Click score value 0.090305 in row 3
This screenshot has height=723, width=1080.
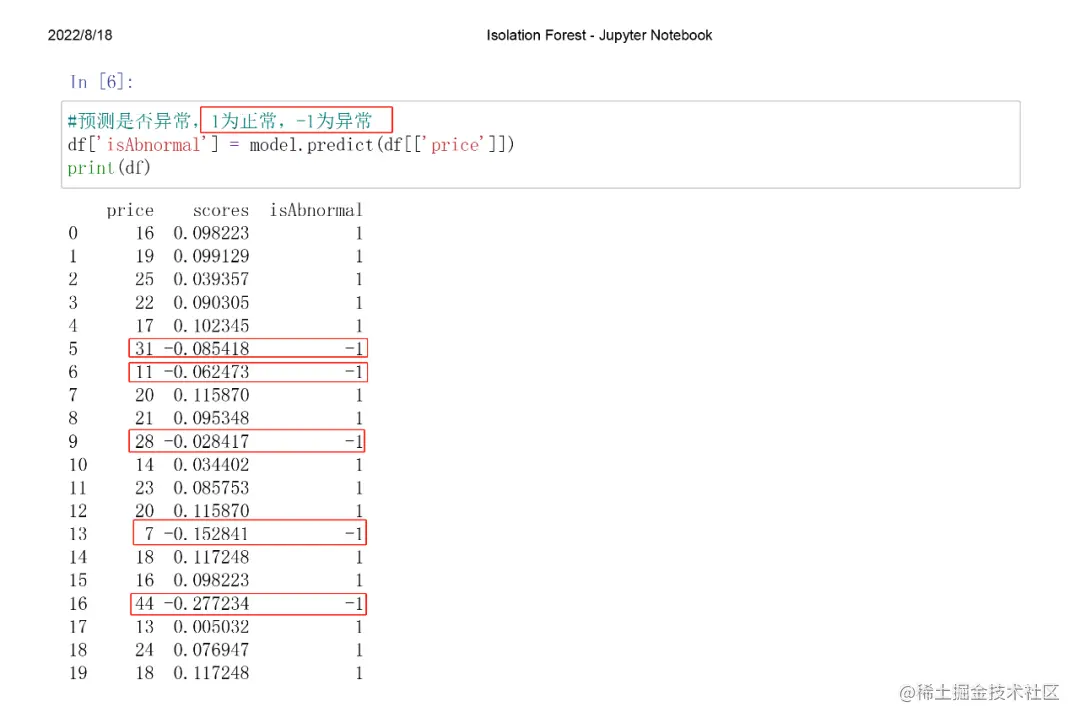click(x=211, y=303)
